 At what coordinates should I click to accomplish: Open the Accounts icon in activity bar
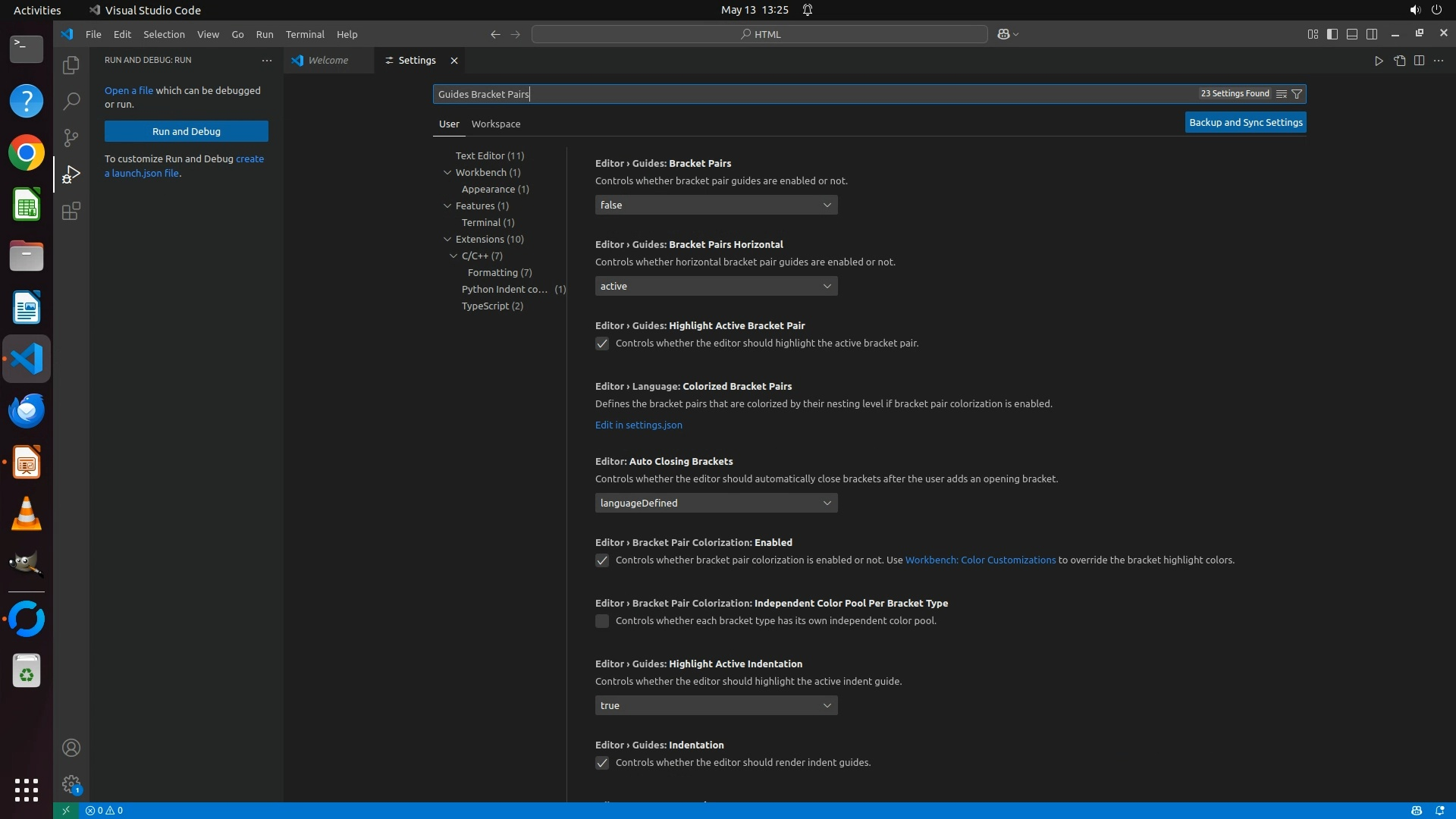pos(71,748)
